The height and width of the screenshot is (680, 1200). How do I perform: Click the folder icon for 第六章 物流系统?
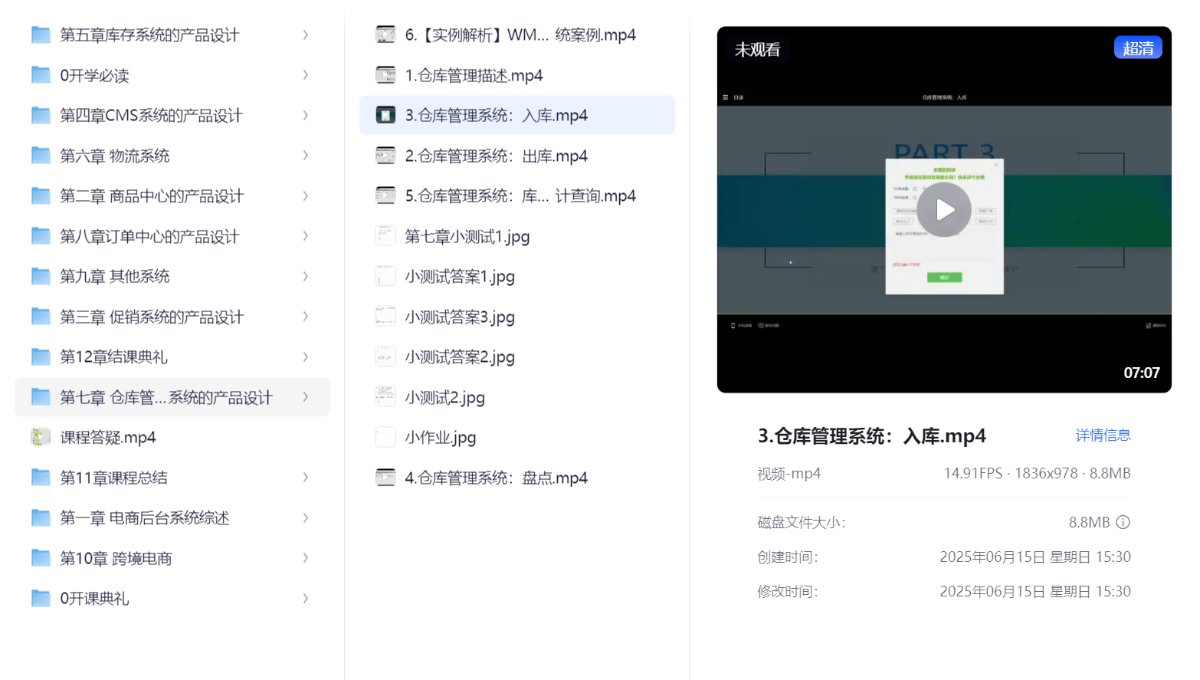41,156
